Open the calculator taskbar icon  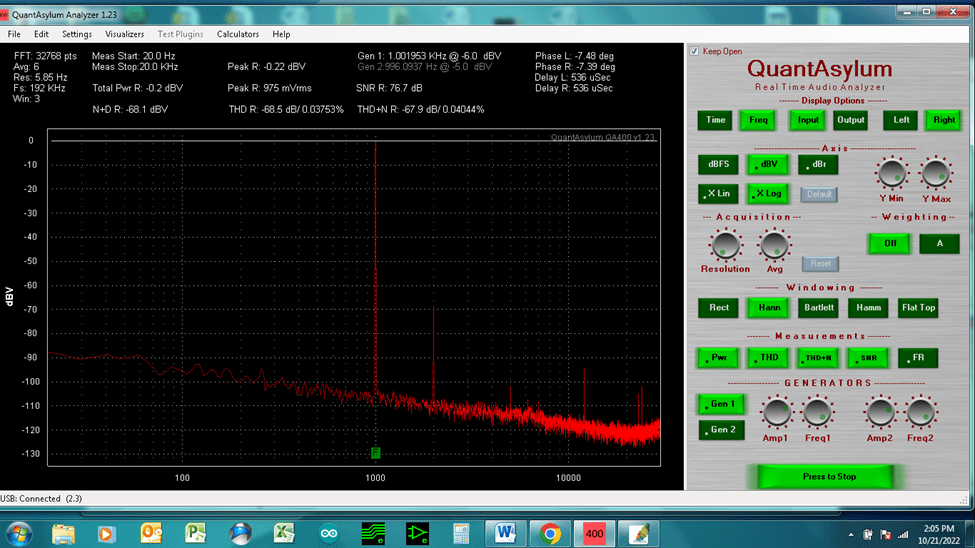[461, 534]
